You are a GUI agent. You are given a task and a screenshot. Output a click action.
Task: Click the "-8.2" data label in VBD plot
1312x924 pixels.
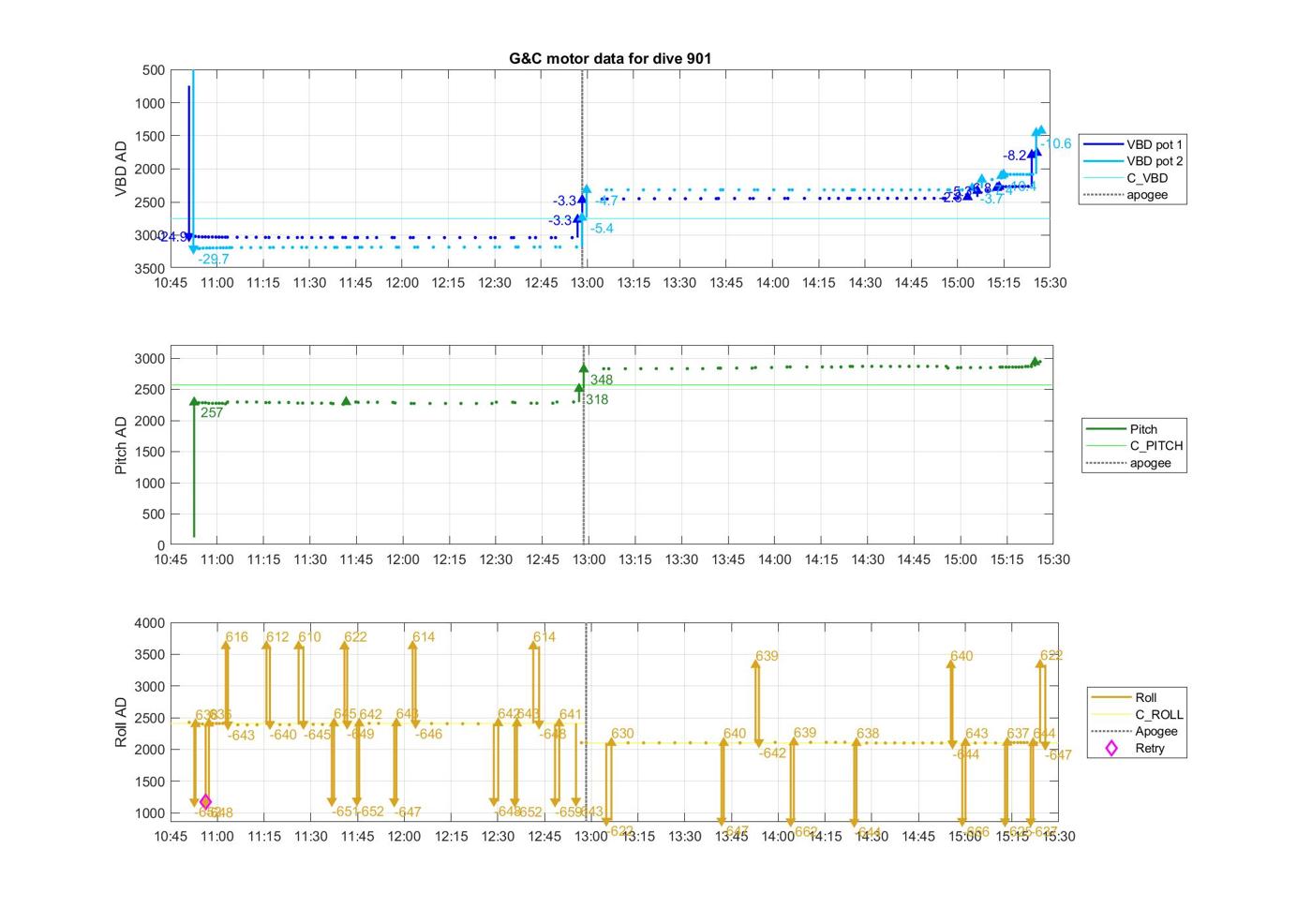pyautogui.click(x=1015, y=156)
